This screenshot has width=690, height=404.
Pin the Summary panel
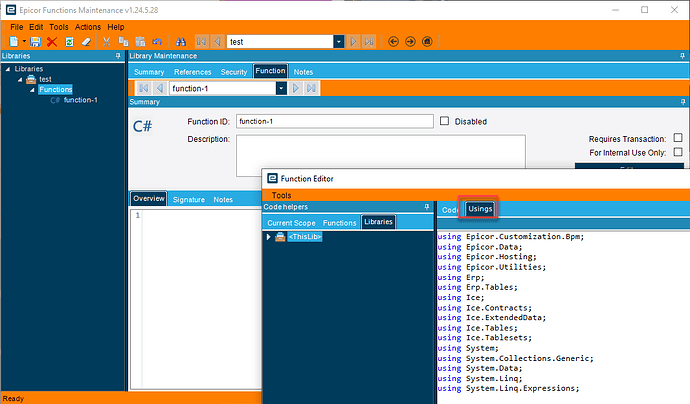pyautogui.click(x=683, y=102)
